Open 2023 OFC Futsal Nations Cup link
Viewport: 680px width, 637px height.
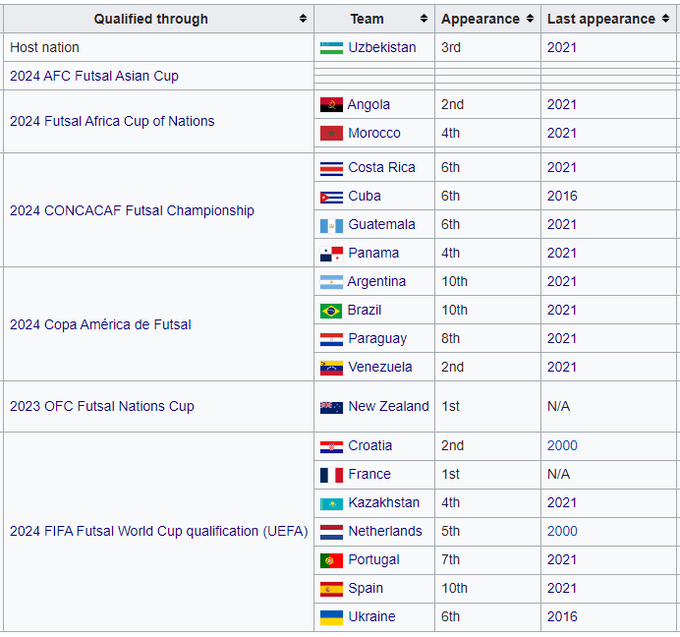pyautogui.click(x=102, y=407)
